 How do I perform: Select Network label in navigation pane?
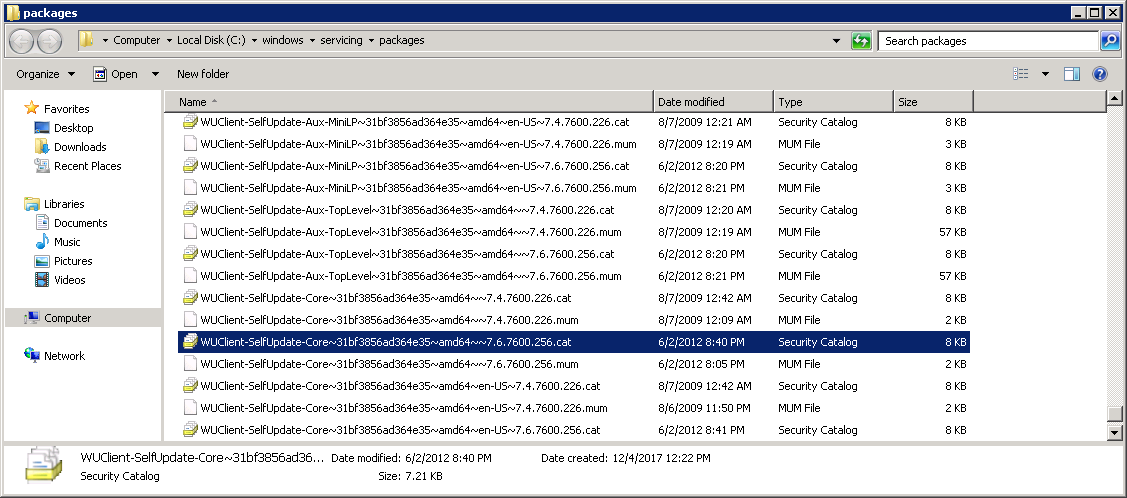(64, 356)
